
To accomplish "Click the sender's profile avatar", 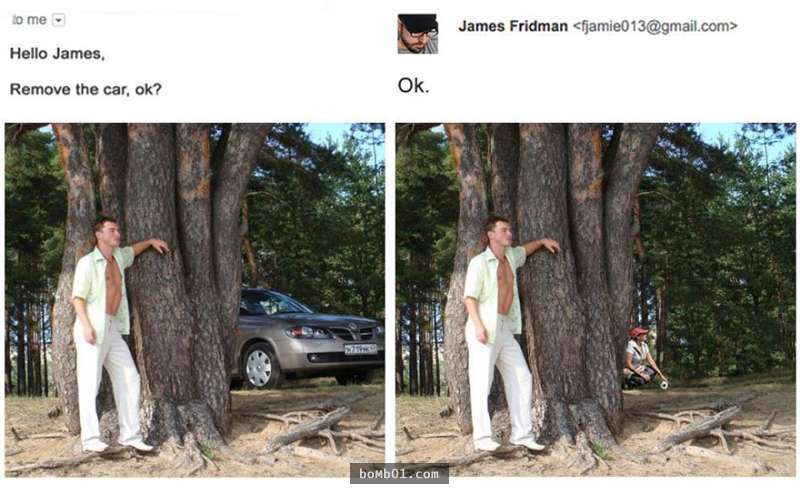I will 418,34.
